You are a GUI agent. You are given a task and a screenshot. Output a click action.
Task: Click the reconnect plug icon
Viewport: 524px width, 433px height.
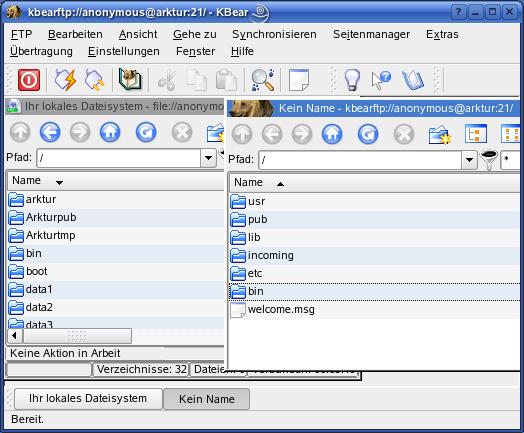click(94, 80)
